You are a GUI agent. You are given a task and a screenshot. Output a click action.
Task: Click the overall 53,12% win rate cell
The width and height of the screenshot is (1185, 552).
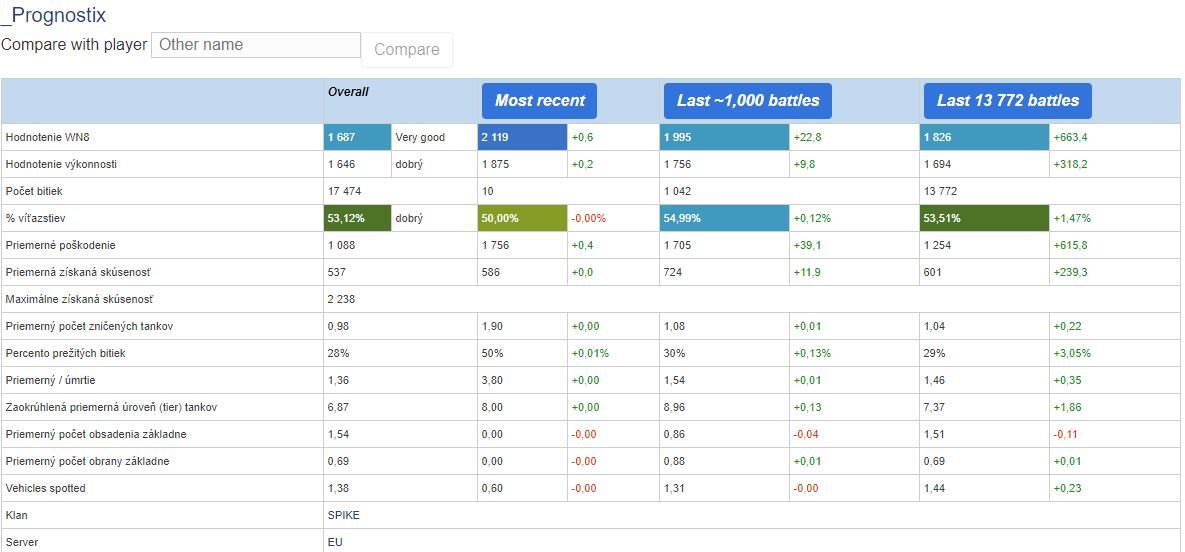(357, 219)
